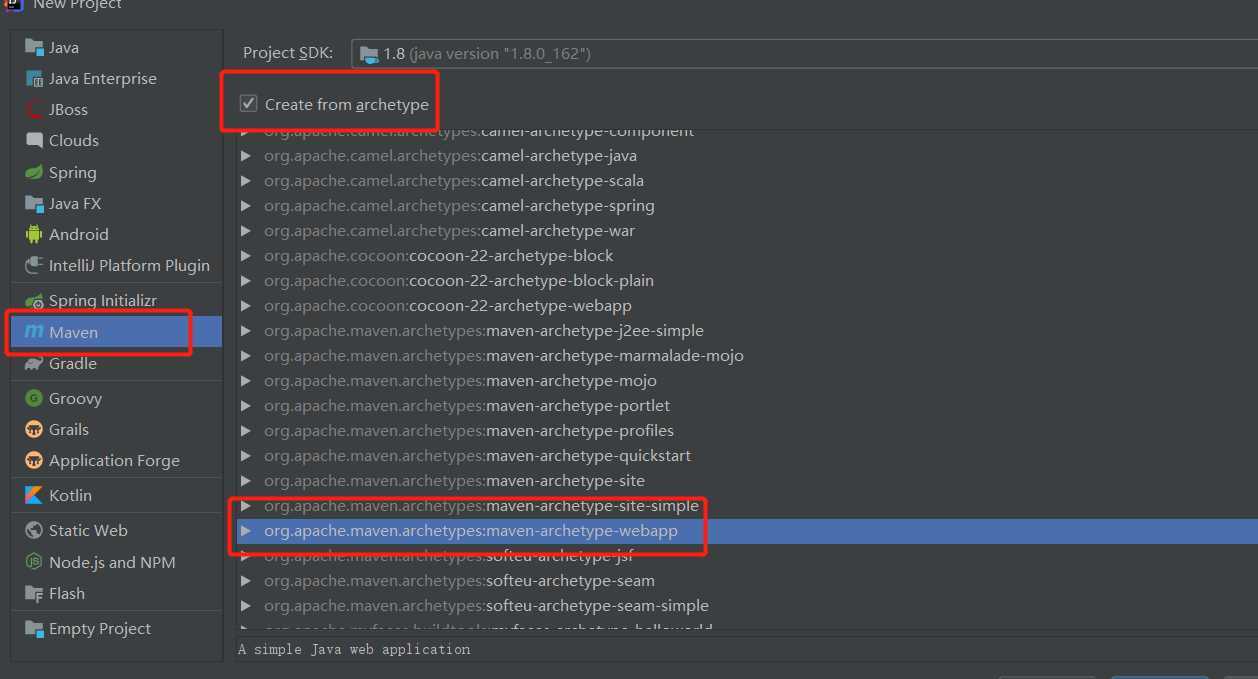Expand maven-archetype-j2ee-simple node

pos(246,331)
